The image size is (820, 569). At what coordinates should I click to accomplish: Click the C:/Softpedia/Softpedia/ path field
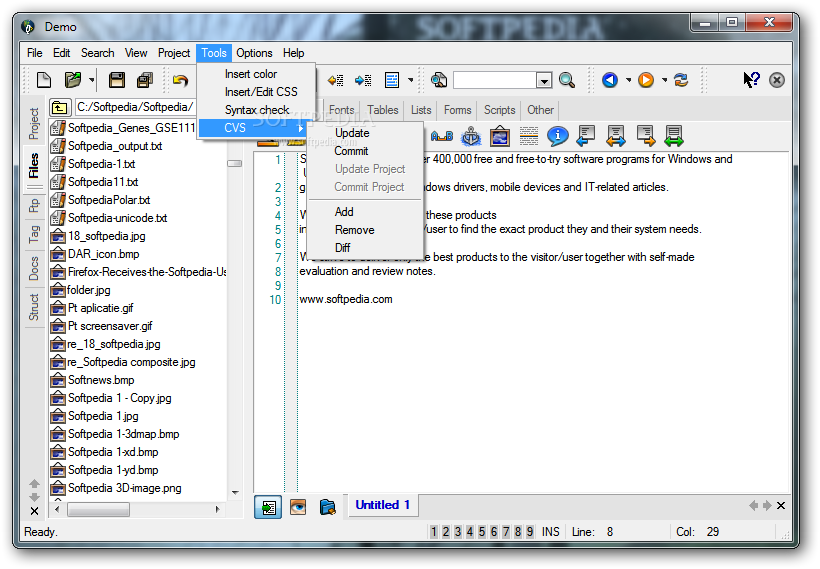coord(136,107)
